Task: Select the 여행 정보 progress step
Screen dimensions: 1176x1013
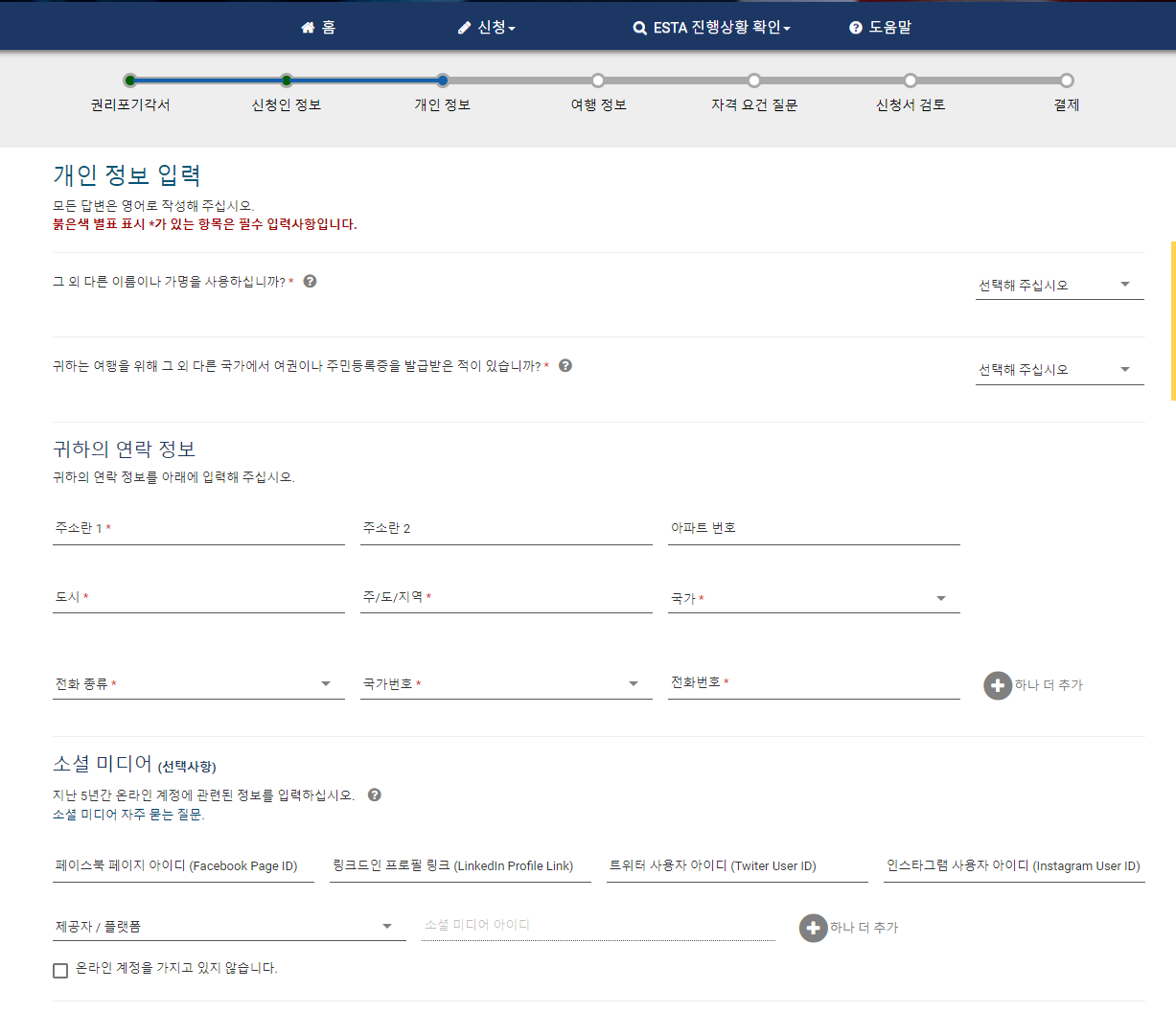Action: point(598,94)
